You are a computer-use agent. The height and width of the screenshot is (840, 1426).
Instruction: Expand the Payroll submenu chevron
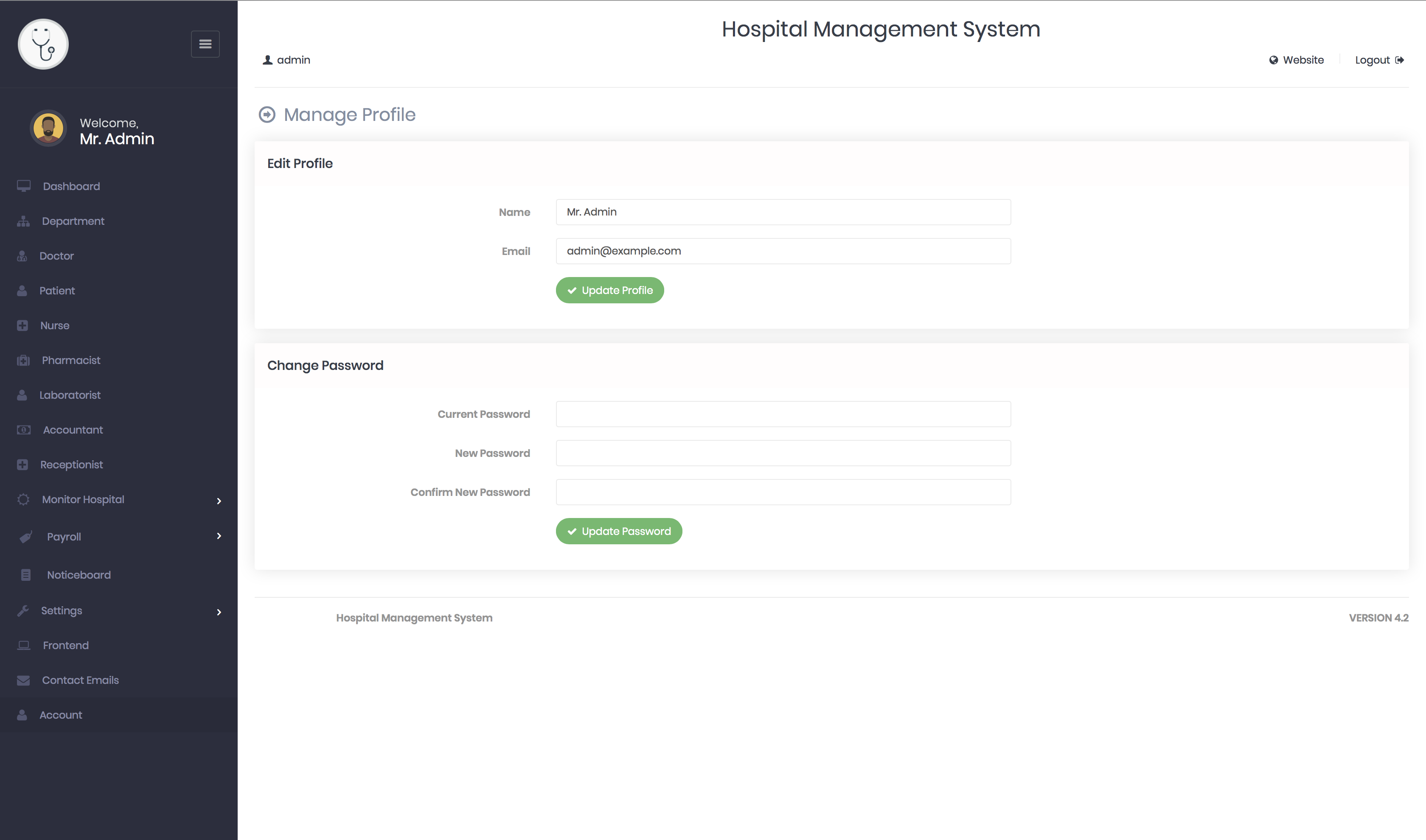tap(219, 536)
